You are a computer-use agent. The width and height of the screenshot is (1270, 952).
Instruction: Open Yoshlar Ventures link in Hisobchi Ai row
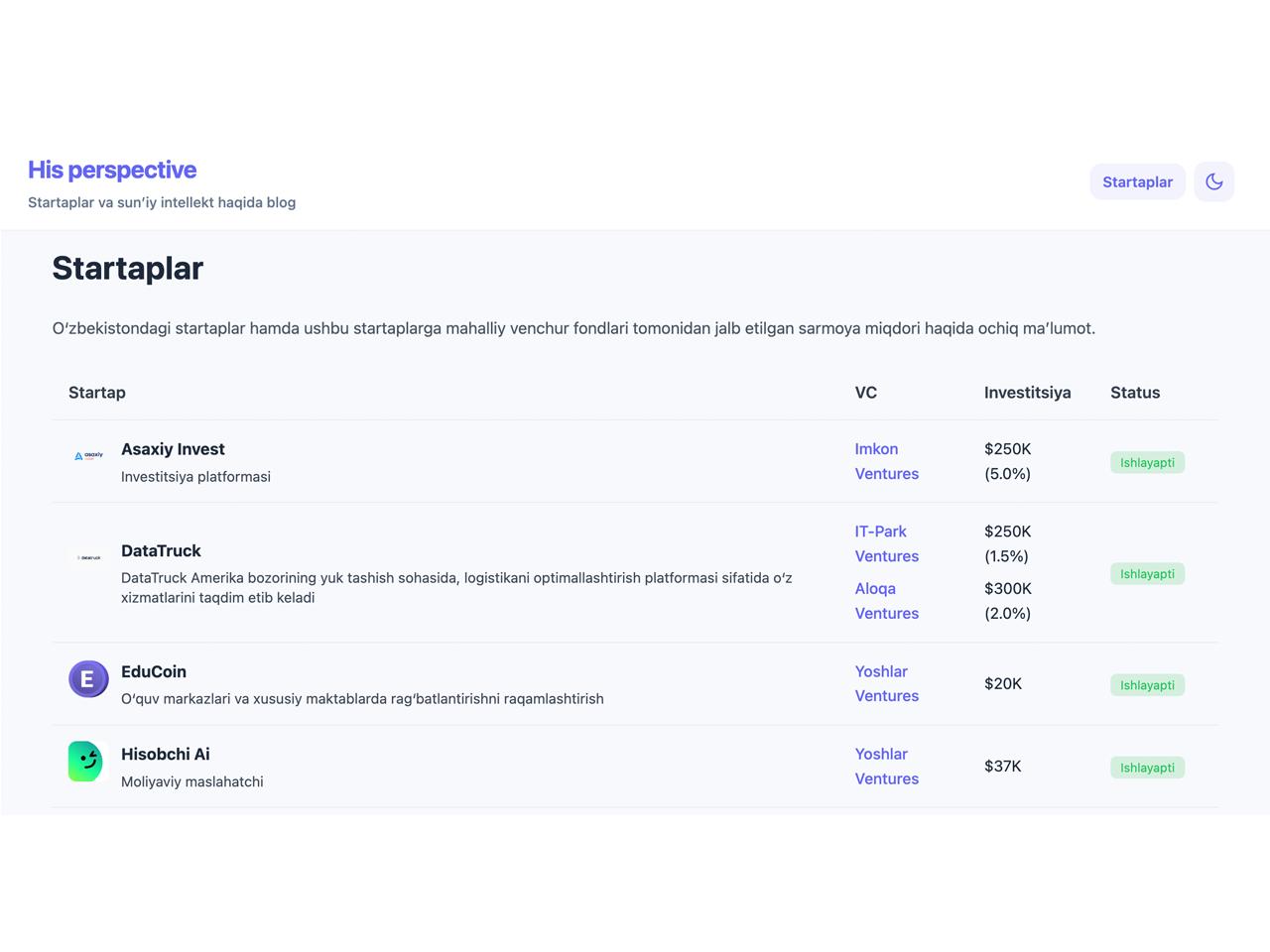coord(886,767)
